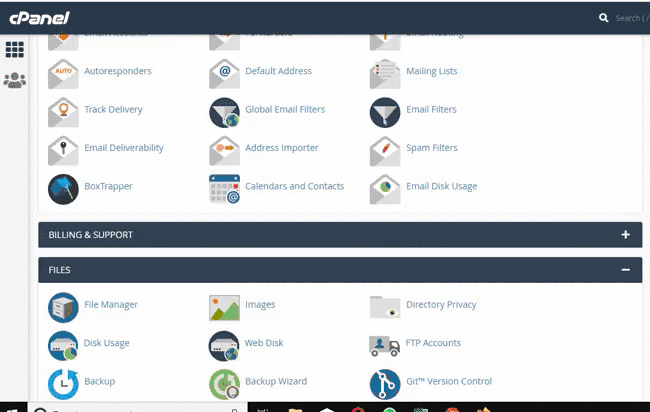Open the Images link
The width and height of the screenshot is (650, 412).
tap(260, 305)
